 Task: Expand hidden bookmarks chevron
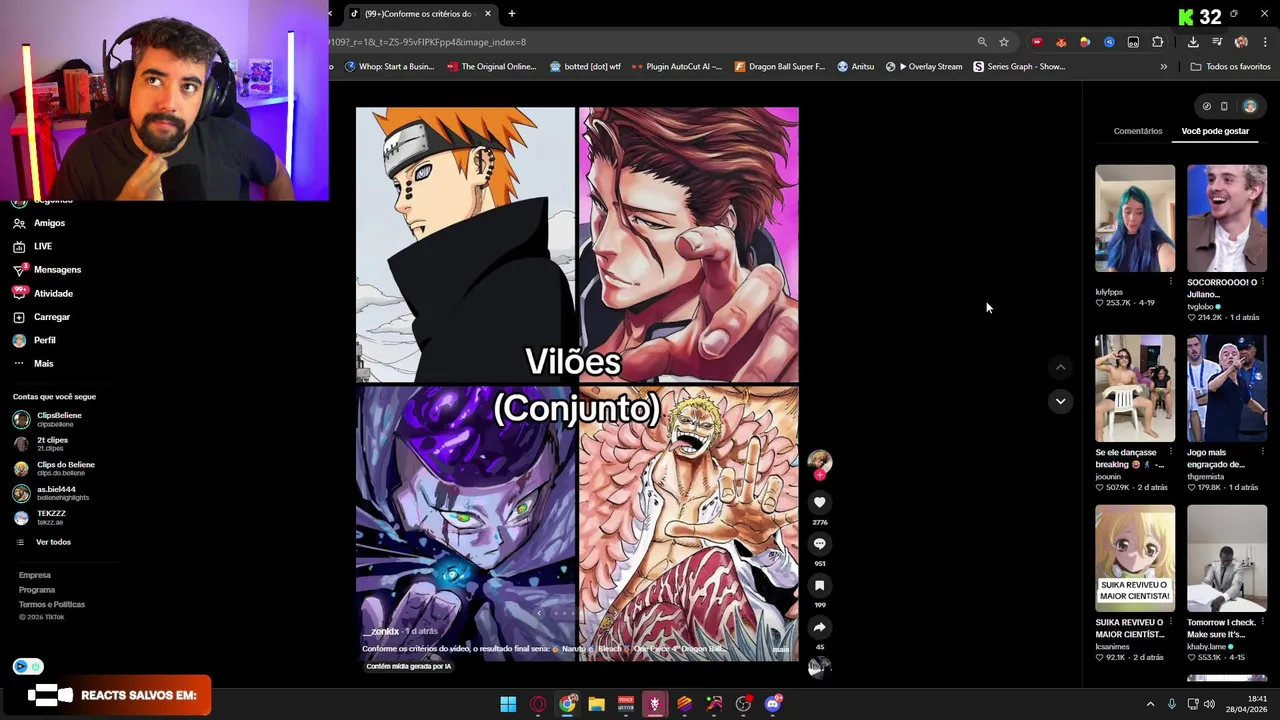tap(1163, 67)
